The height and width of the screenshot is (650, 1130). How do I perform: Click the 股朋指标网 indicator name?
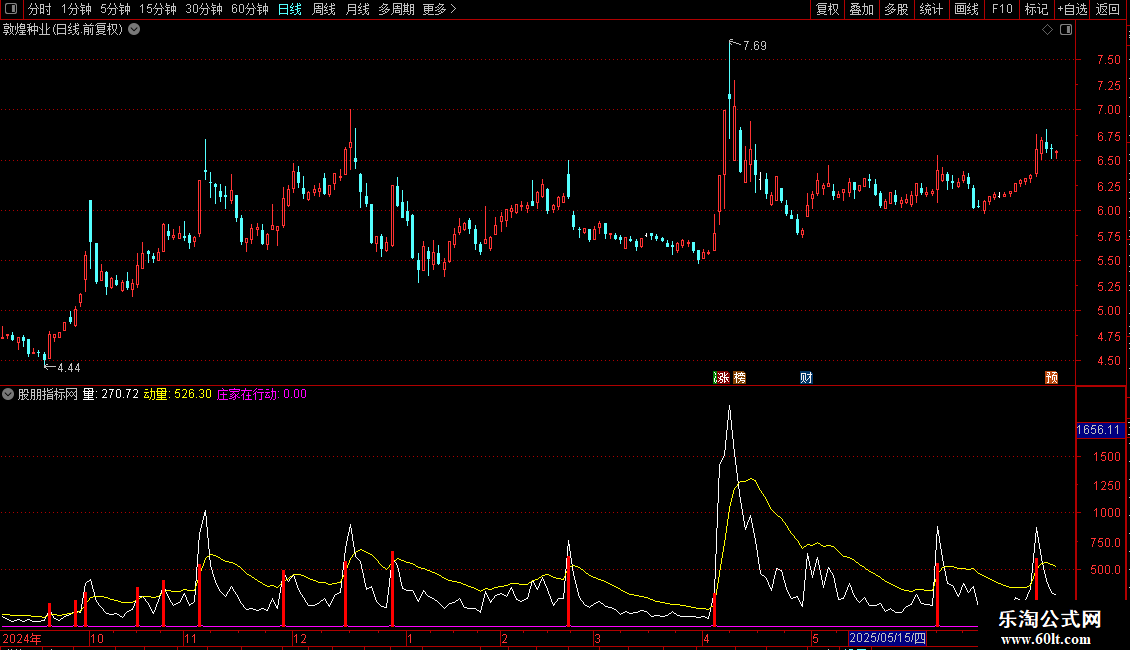[48, 394]
